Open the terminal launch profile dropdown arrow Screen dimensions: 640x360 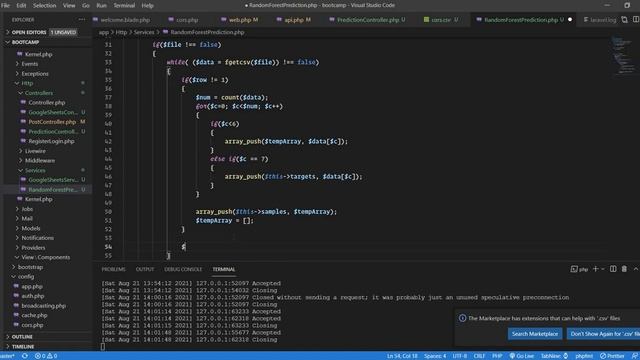pyautogui.click(x=603, y=269)
